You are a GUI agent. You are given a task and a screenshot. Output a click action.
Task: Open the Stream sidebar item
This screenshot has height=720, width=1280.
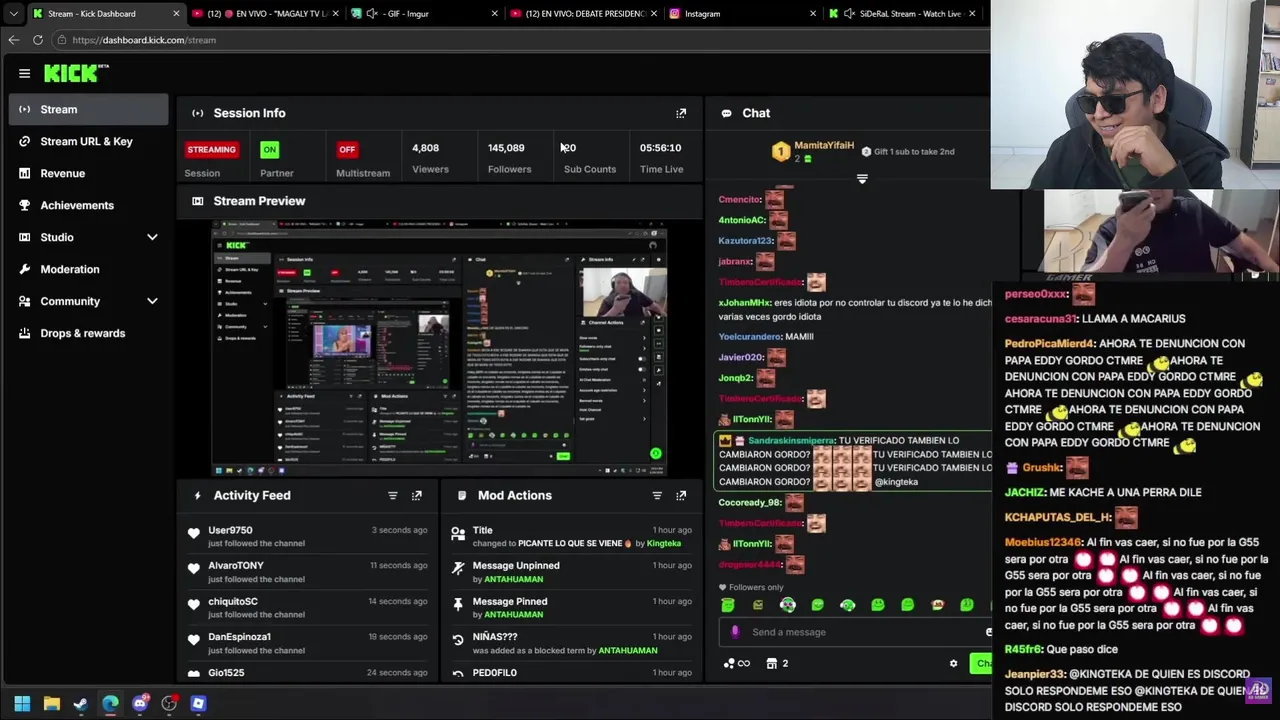[88, 109]
